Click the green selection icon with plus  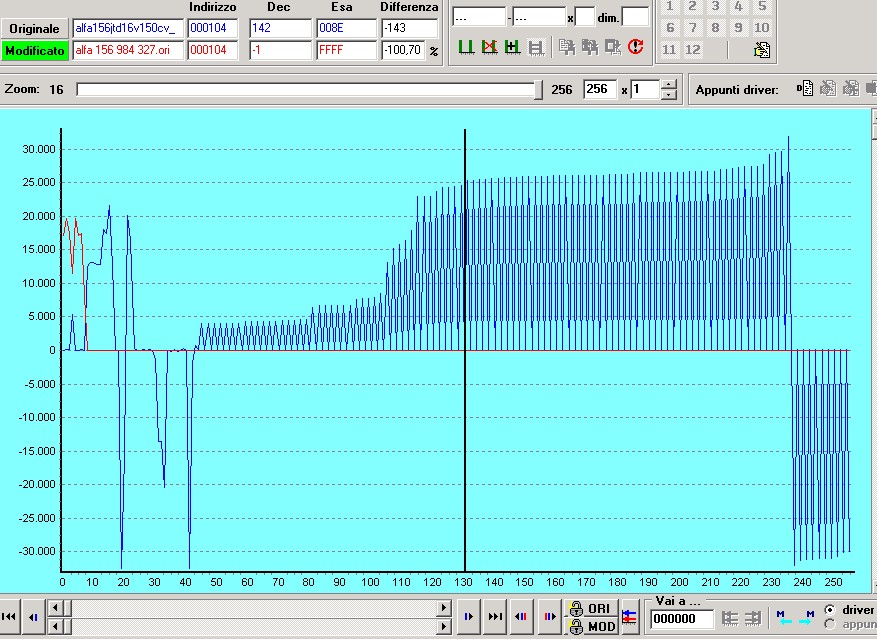coord(512,47)
